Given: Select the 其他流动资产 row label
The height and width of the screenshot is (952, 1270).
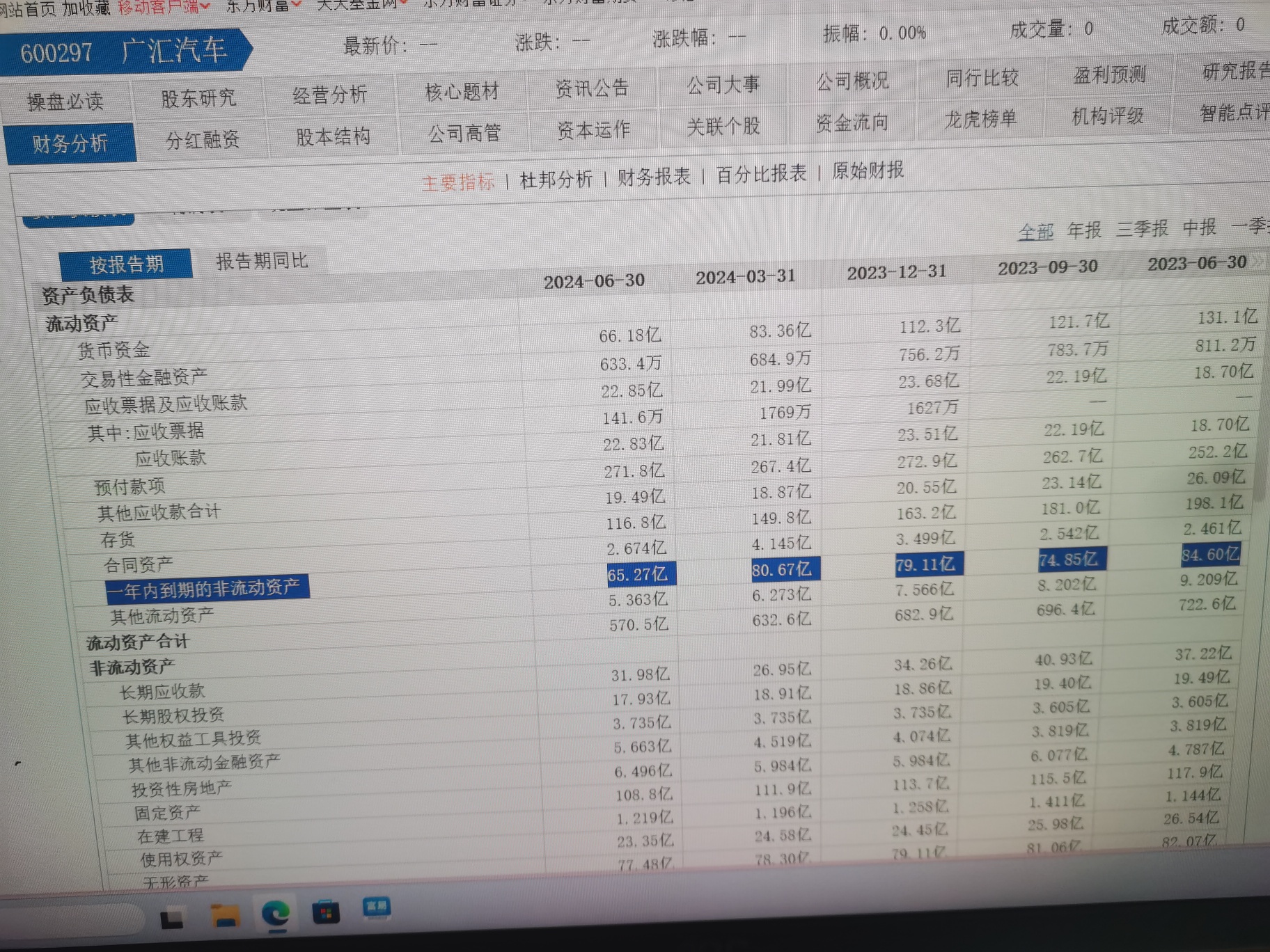Looking at the screenshot, I should [162, 616].
